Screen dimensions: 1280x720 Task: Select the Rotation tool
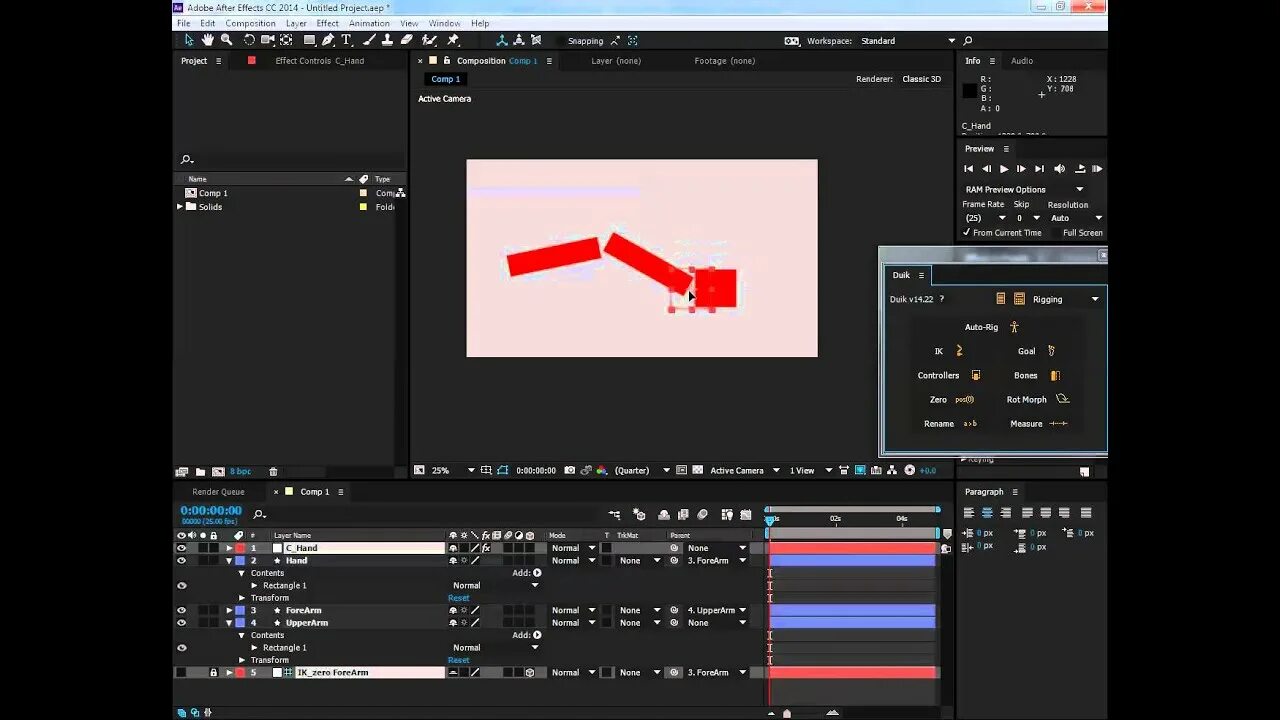(249, 41)
